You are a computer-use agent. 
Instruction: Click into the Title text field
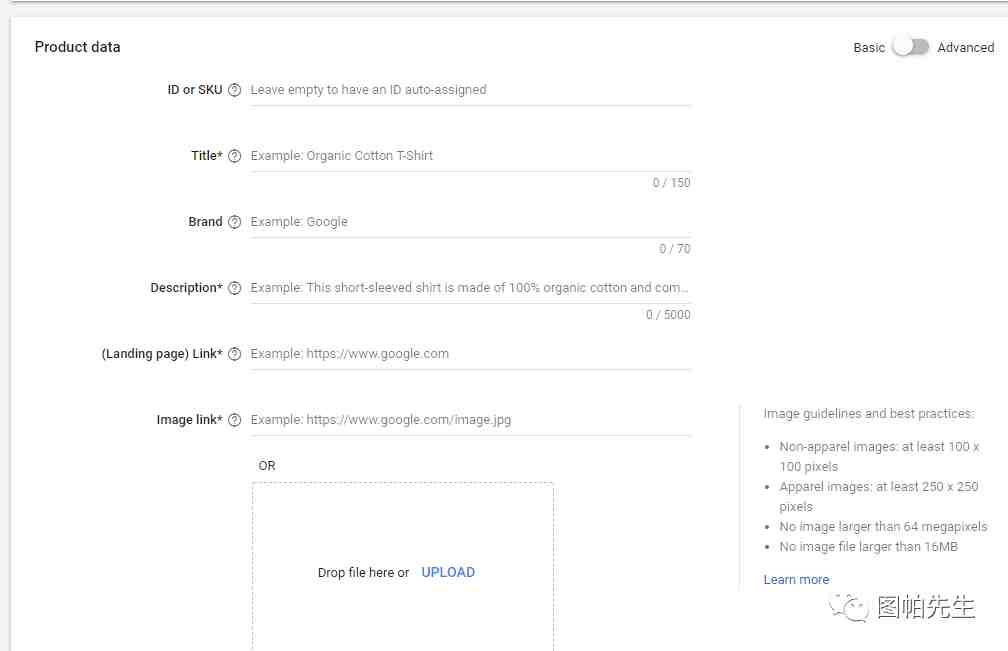coord(470,156)
